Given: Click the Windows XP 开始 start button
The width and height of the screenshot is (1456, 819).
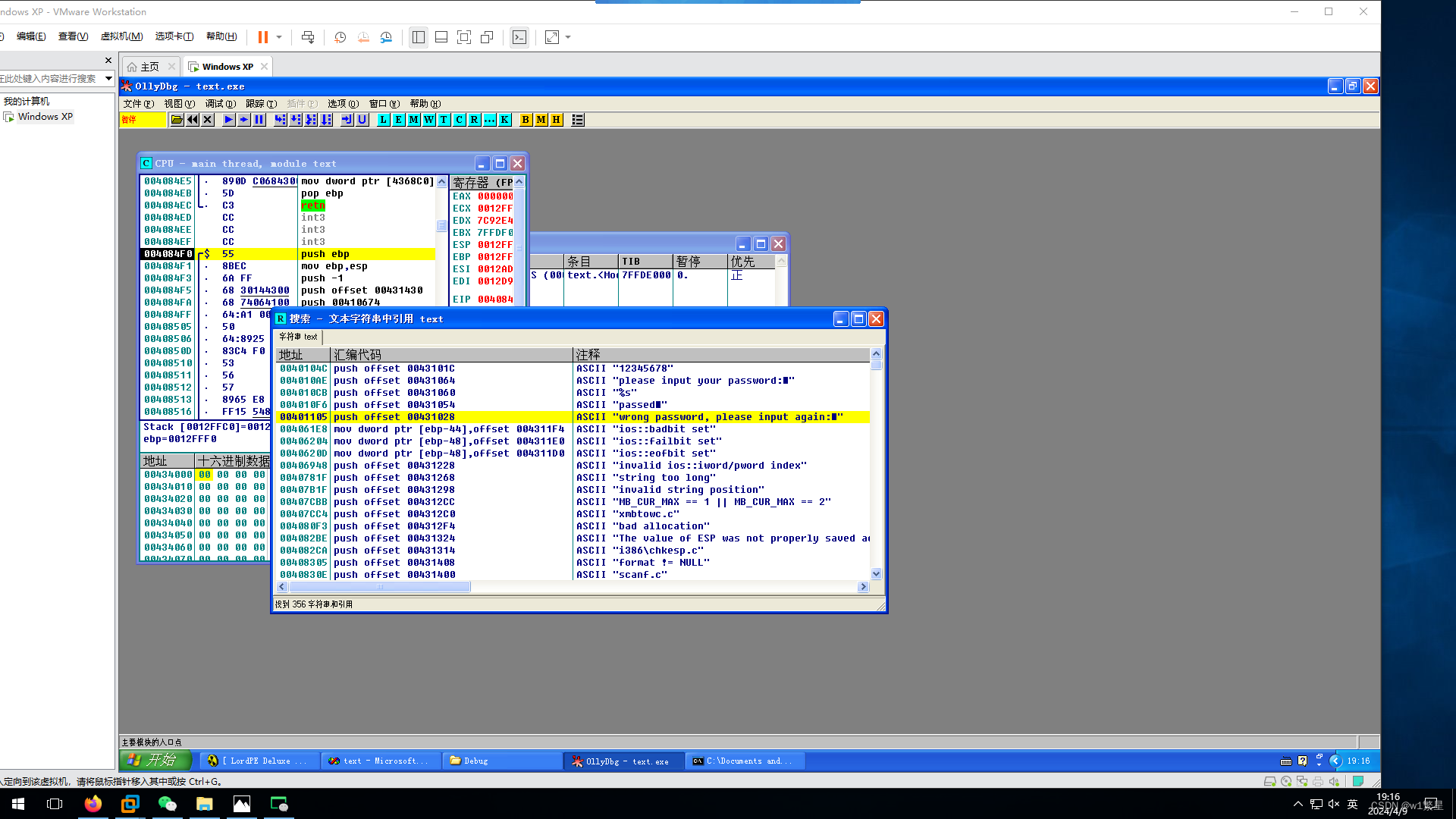Looking at the screenshot, I should point(155,761).
